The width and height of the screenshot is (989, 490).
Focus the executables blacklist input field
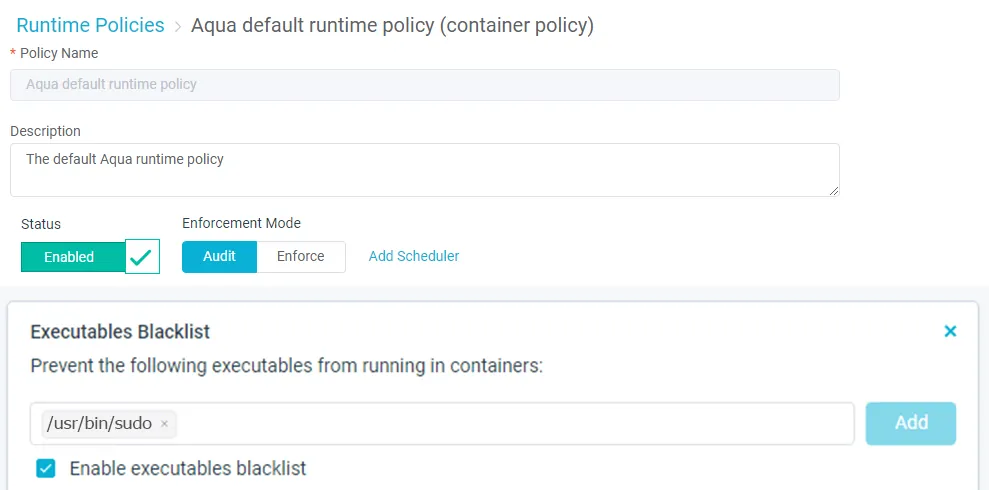pos(510,423)
